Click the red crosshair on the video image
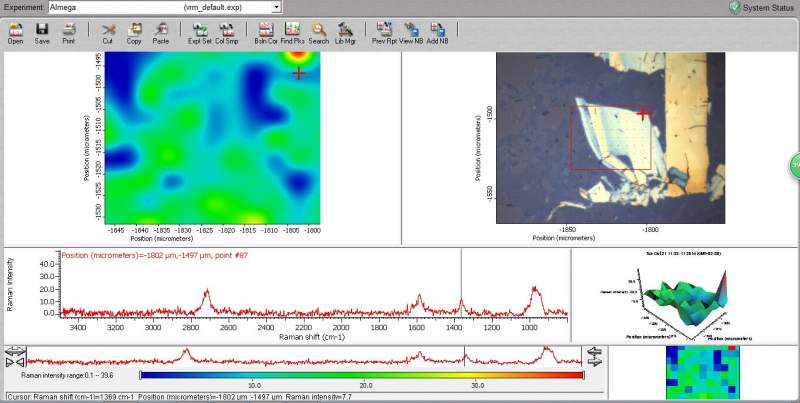 click(642, 113)
